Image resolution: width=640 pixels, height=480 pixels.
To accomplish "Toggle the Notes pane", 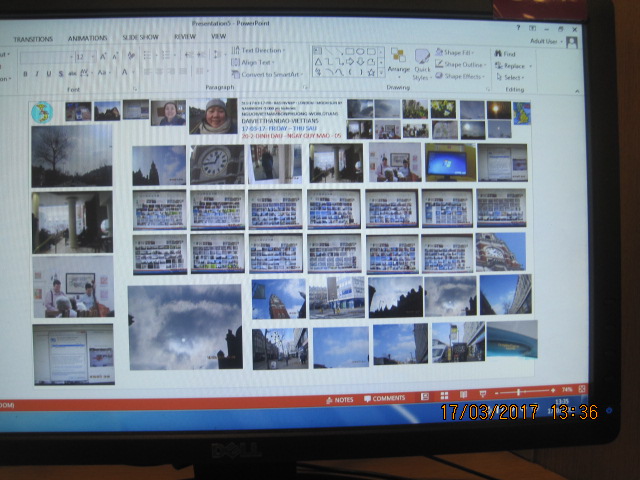I will click(x=340, y=400).
